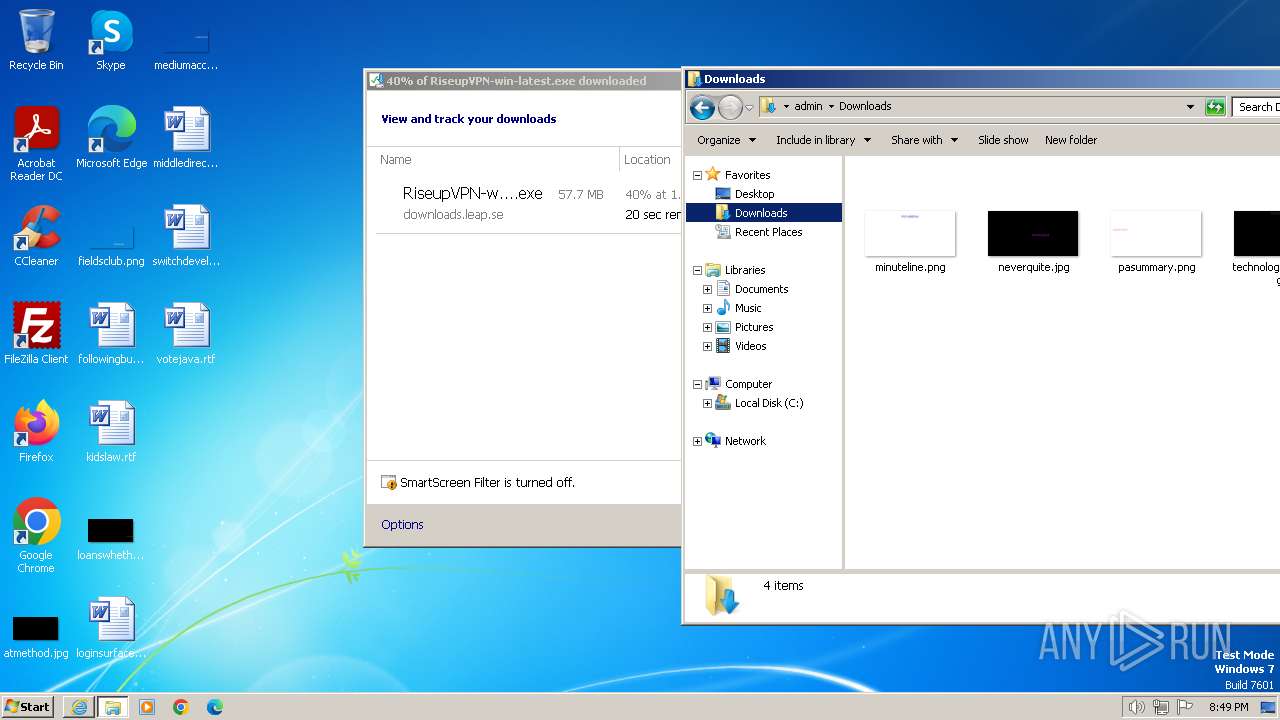Image resolution: width=1280 pixels, height=720 pixels.
Task: Select votejava.rtf on the desktop
Action: [186, 334]
